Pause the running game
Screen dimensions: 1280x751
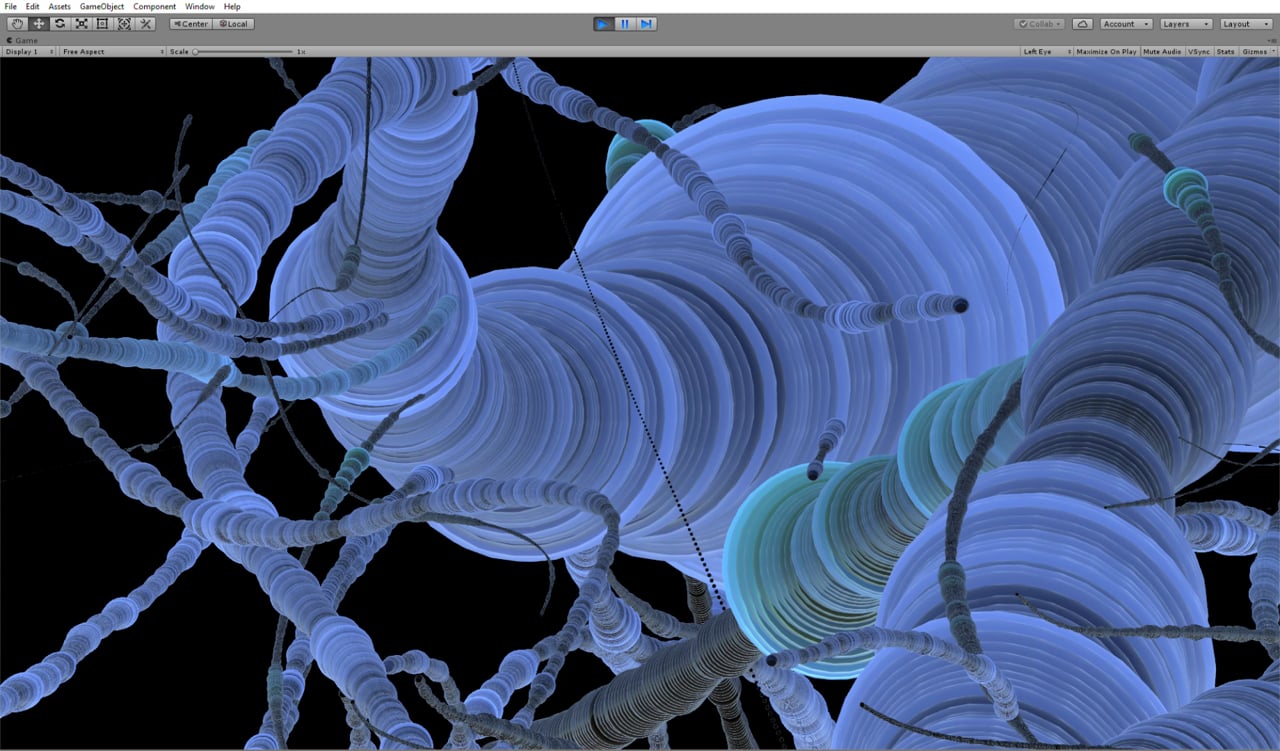(x=625, y=24)
